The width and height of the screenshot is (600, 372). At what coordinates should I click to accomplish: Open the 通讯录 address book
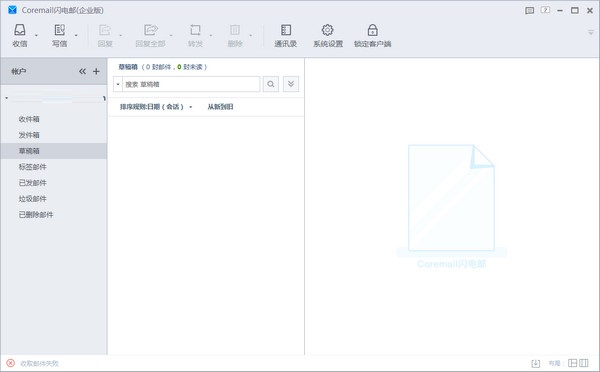286,36
